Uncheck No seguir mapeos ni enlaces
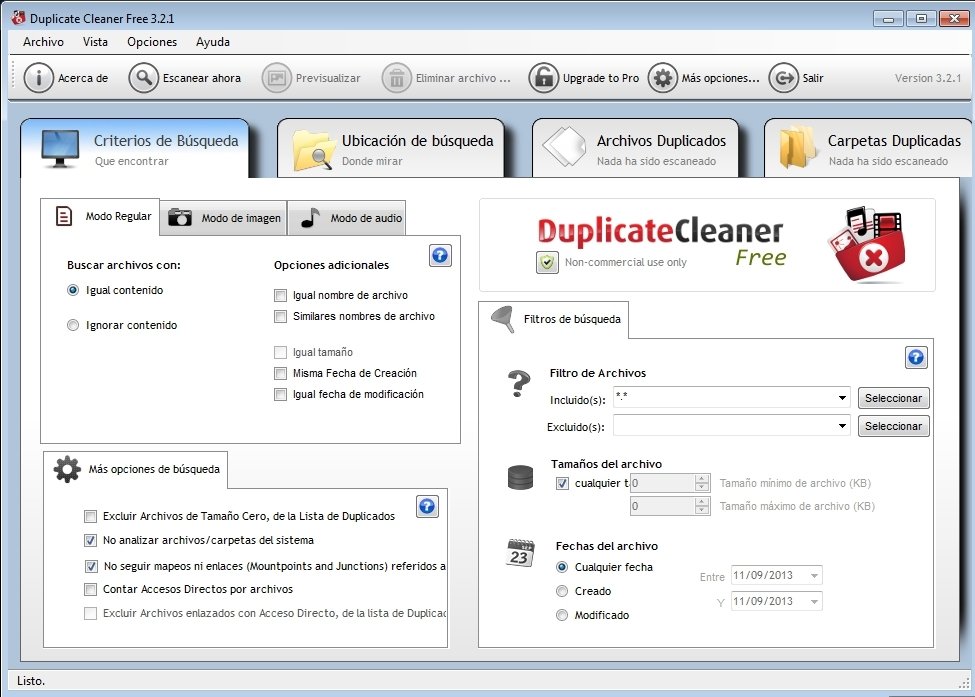This screenshot has width=975, height=697. [x=91, y=566]
